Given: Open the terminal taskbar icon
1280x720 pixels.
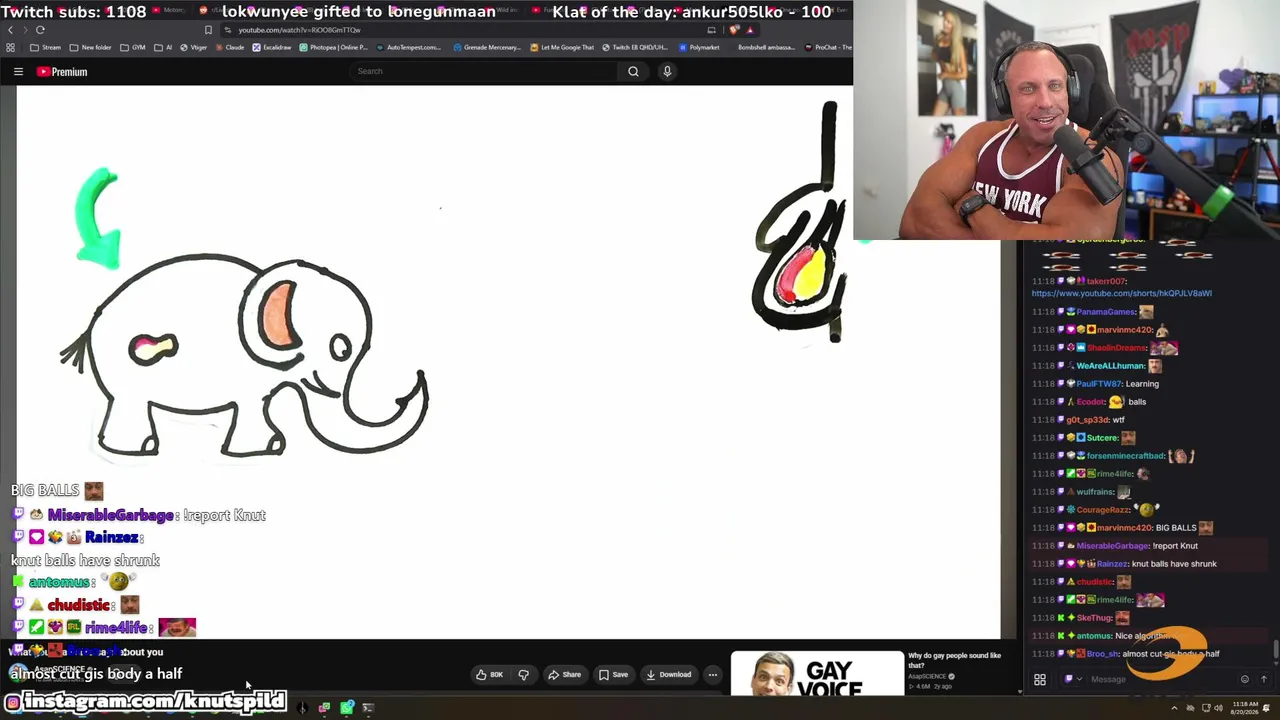Looking at the screenshot, I should coord(368,708).
